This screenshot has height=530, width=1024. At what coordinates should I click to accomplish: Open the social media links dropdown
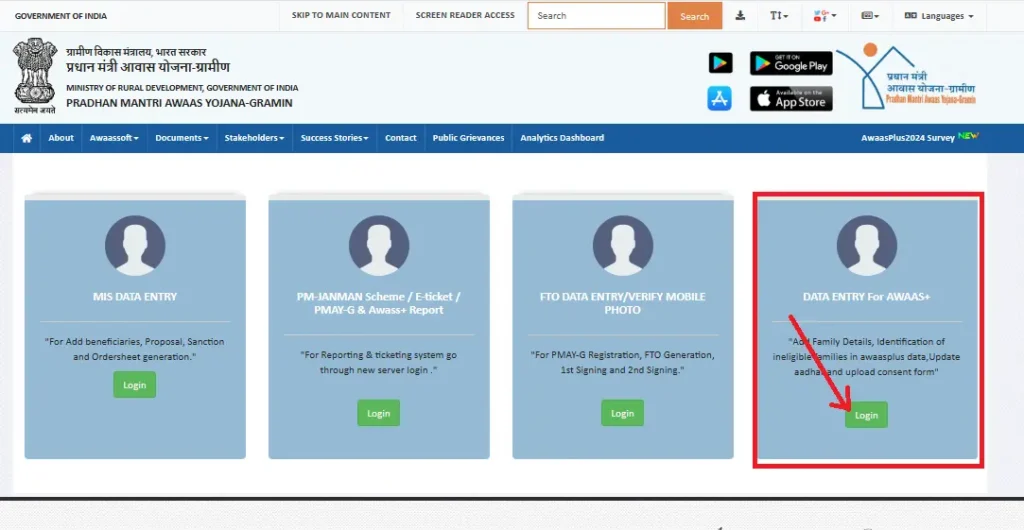(825, 16)
